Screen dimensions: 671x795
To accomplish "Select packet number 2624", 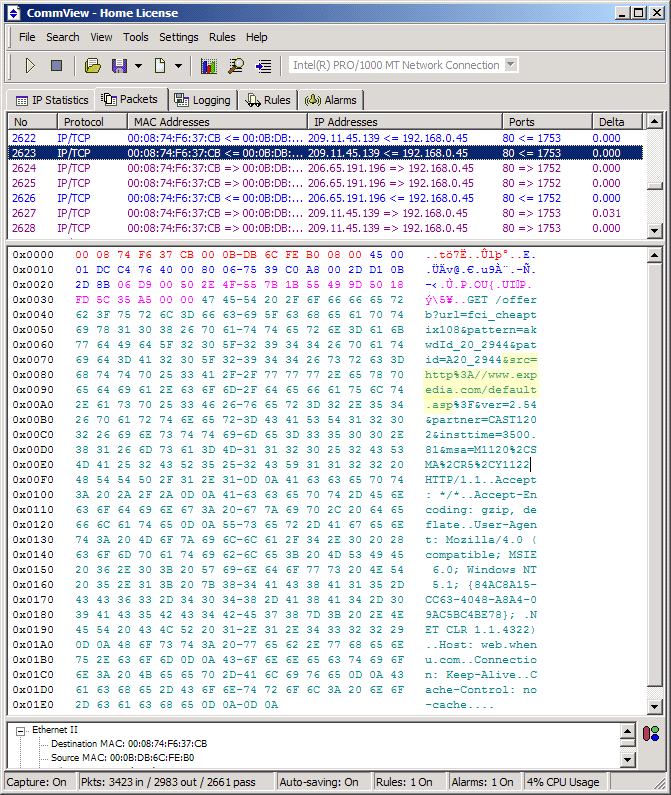I will click(x=326, y=168).
